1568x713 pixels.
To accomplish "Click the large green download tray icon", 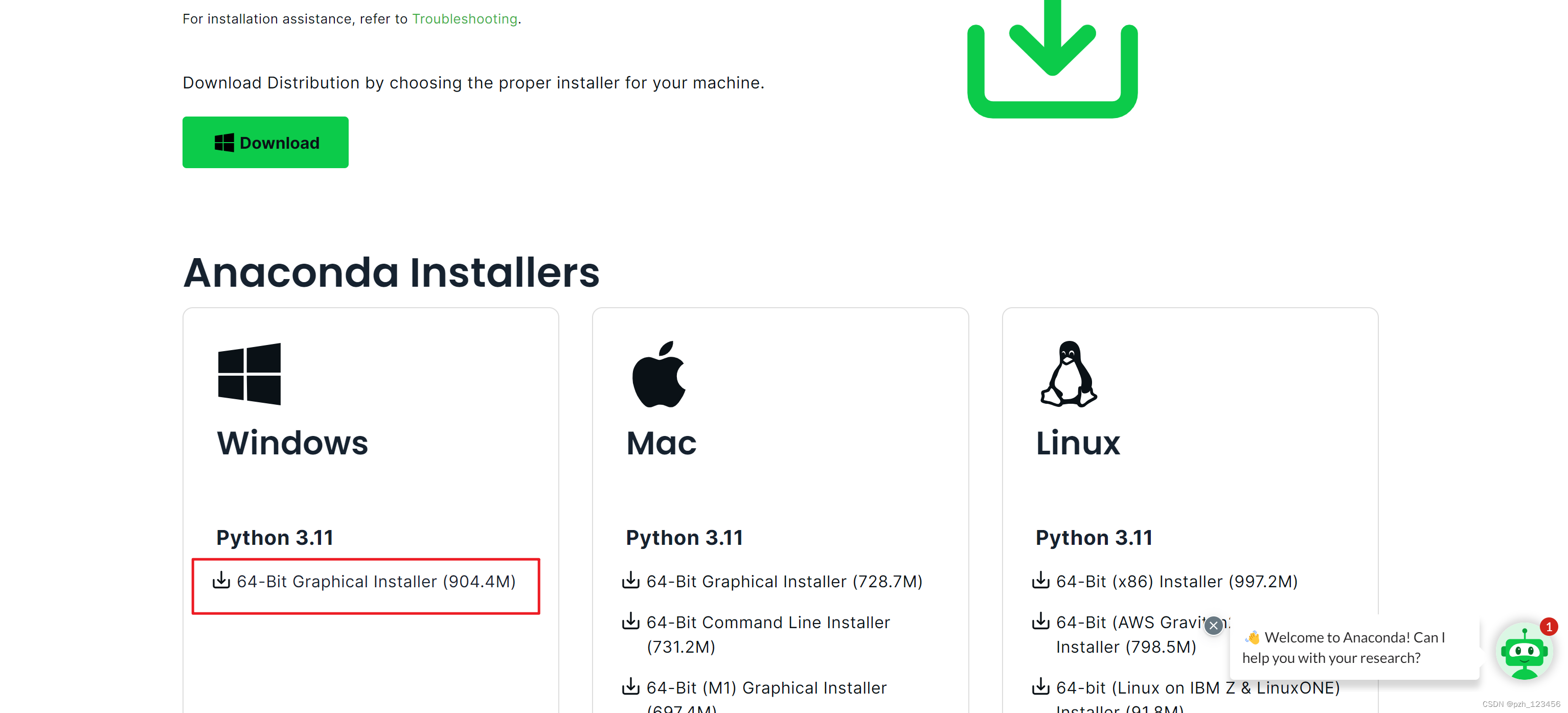I will click(x=1052, y=61).
